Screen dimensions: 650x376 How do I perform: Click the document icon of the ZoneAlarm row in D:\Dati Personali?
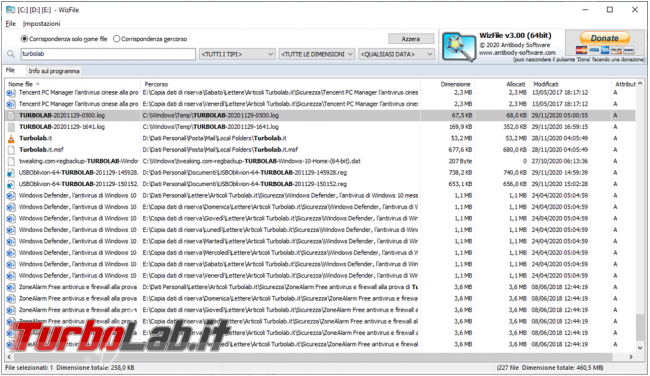coord(11,287)
